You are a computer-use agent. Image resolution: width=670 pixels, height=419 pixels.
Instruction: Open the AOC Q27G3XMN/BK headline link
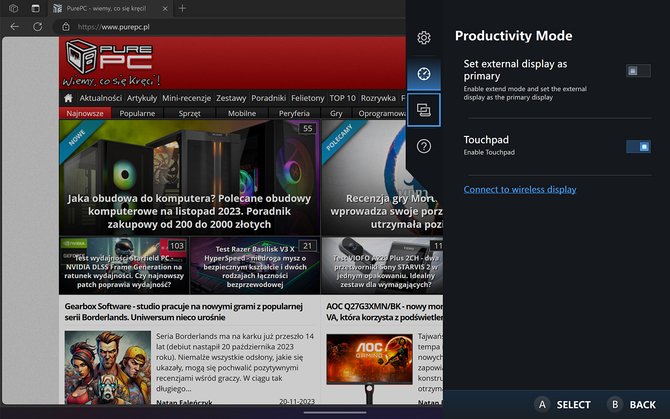pyautogui.click(x=384, y=312)
